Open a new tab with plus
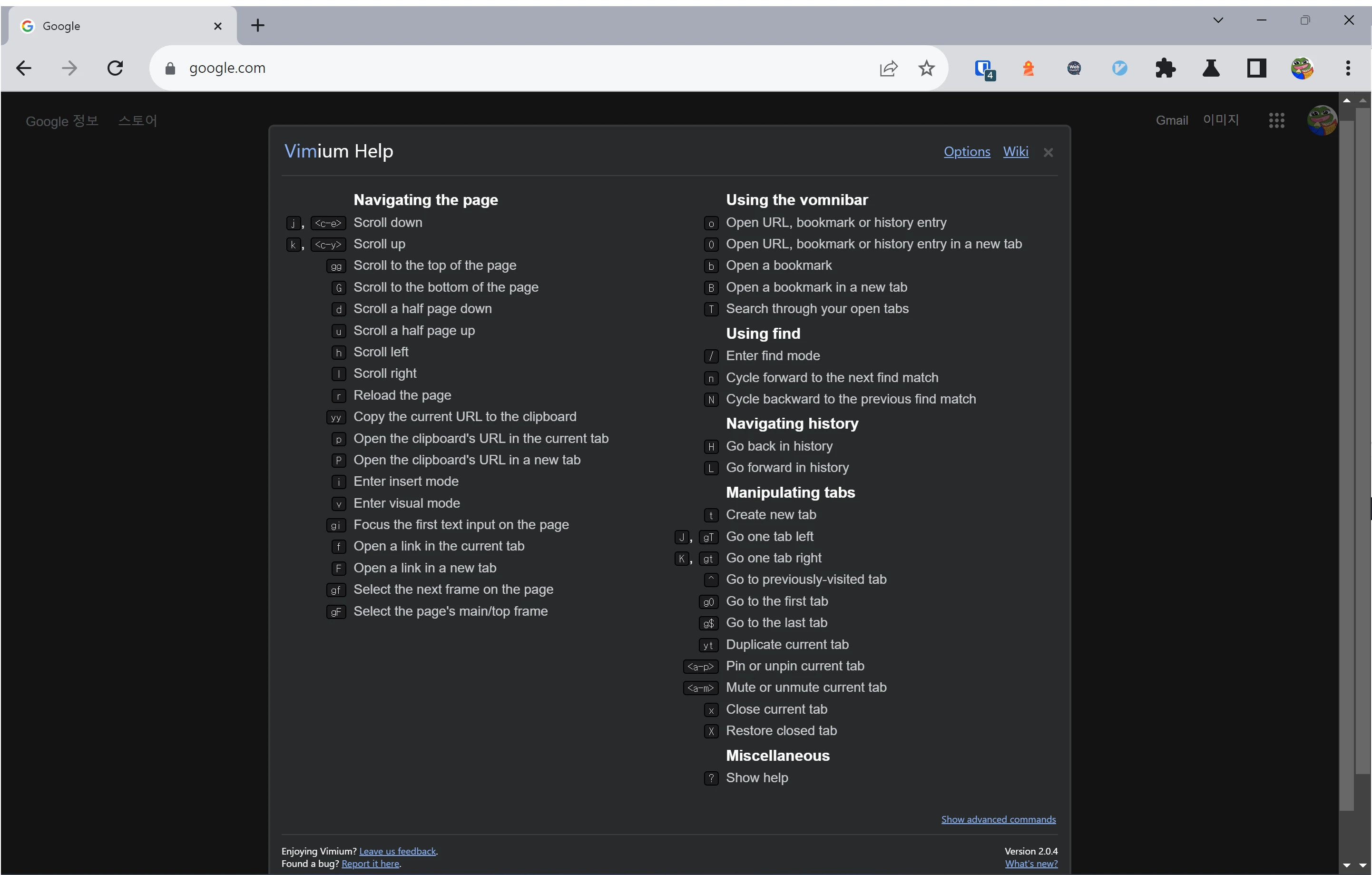The height and width of the screenshot is (875, 1372). pos(257,25)
